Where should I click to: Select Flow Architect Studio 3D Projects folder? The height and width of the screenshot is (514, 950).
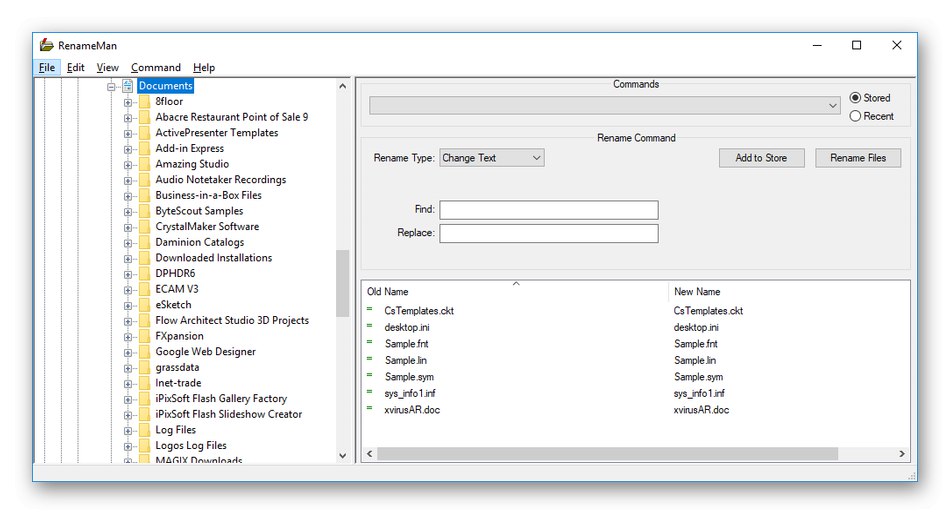pos(232,320)
